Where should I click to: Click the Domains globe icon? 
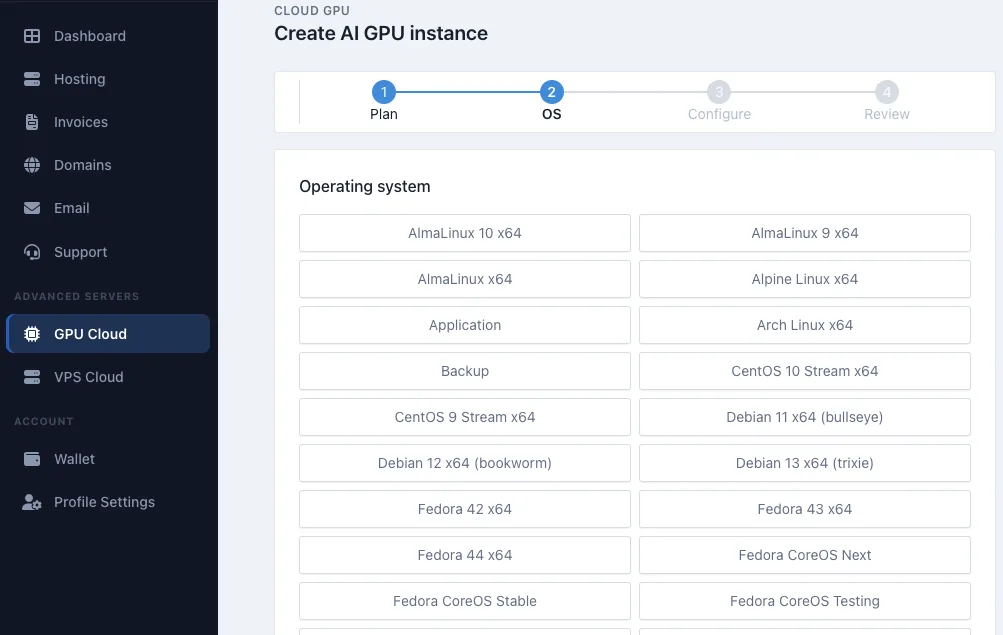pyautogui.click(x=32, y=165)
